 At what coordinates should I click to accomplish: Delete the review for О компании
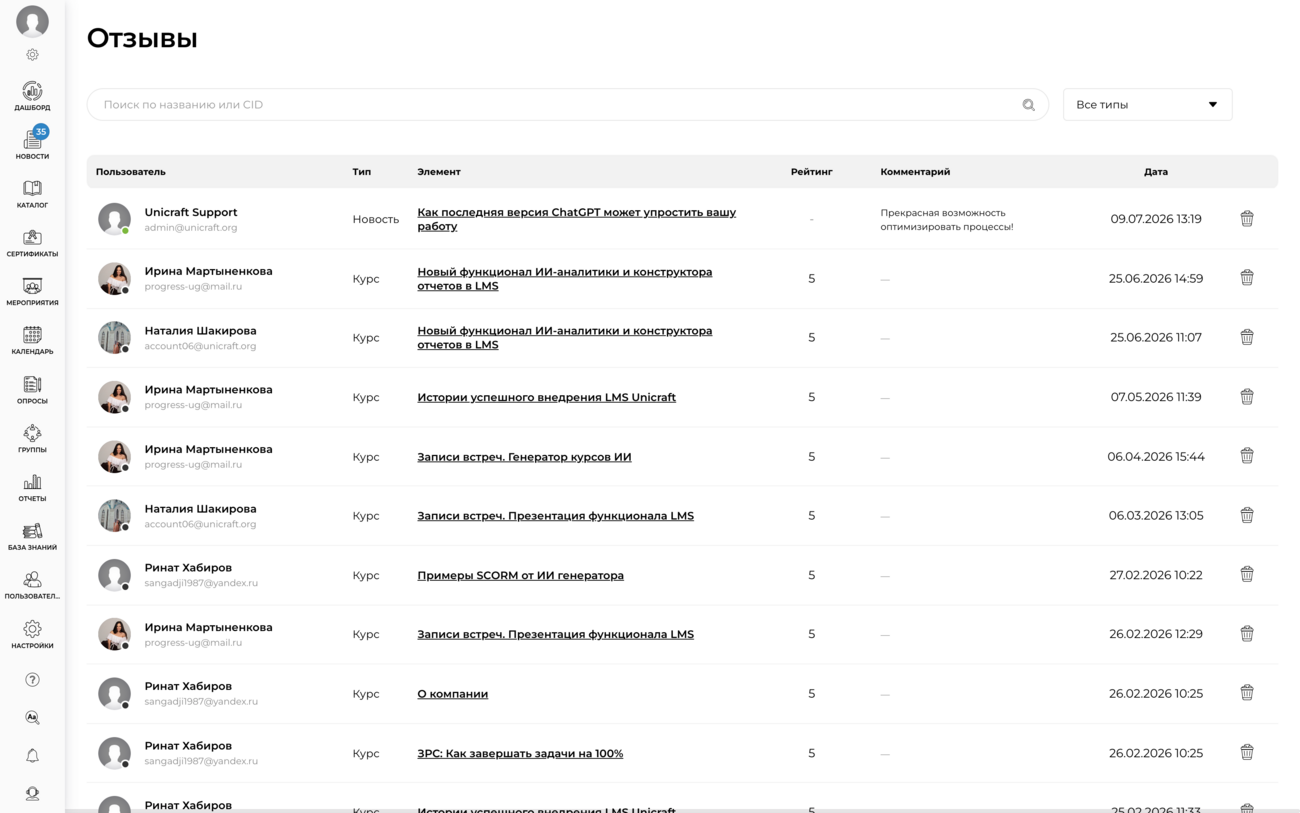click(x=1247, y=693)
